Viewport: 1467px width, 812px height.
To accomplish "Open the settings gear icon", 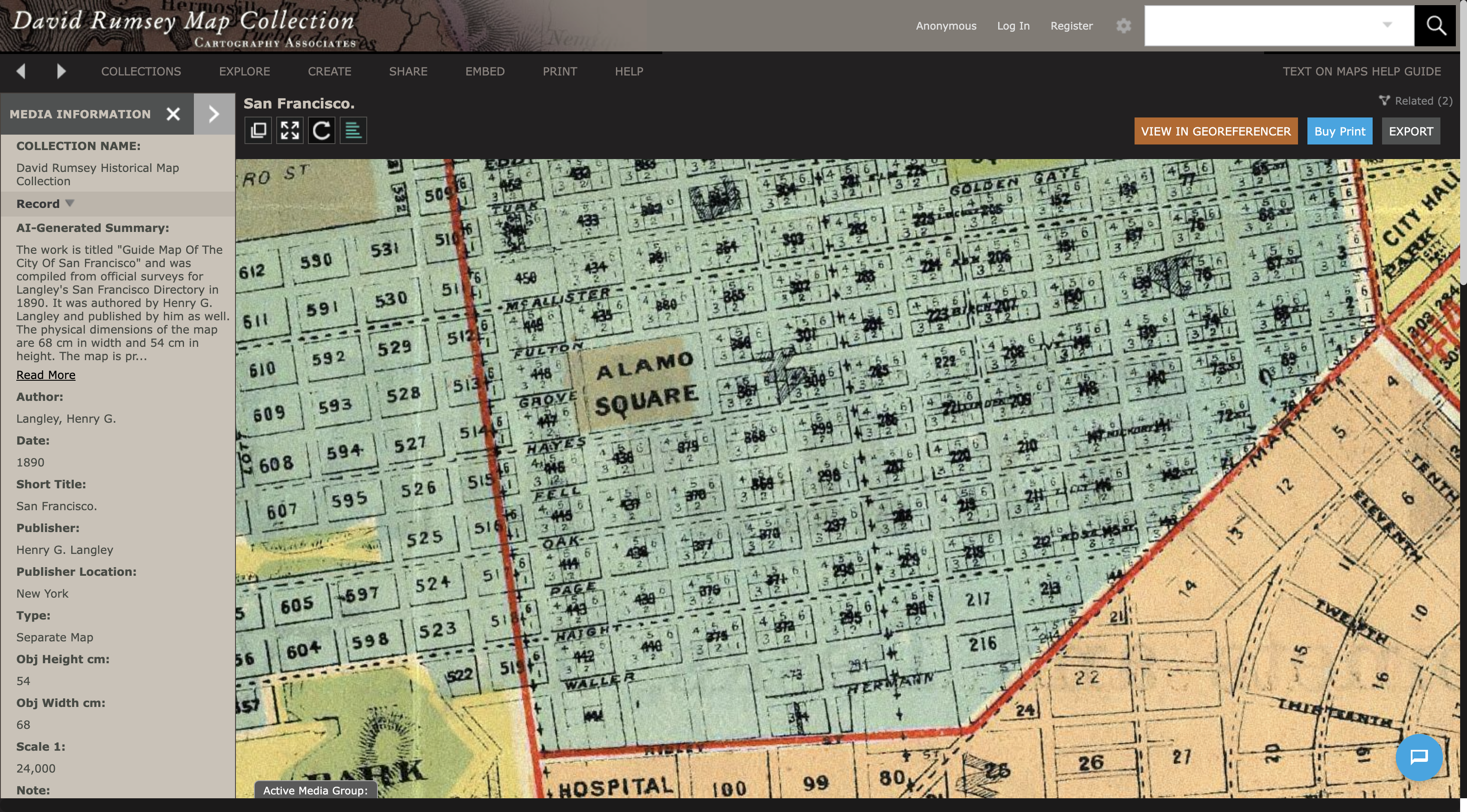I will (1123, 26).
